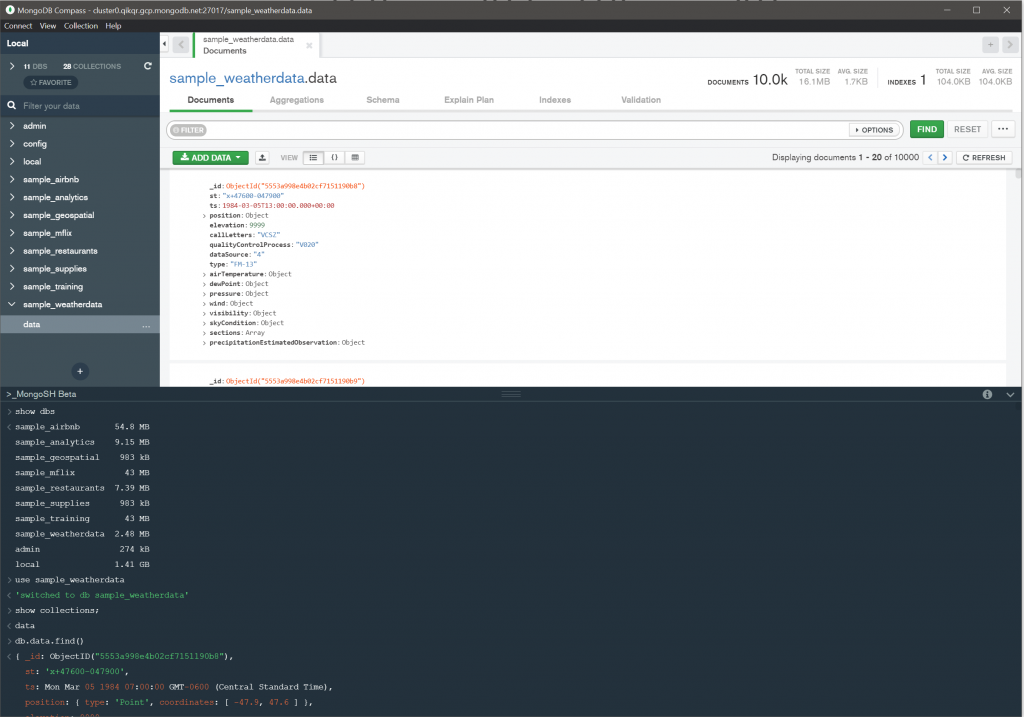Open the Collection menu
This screenshot has height=717, width=1024.
[81, 26]
